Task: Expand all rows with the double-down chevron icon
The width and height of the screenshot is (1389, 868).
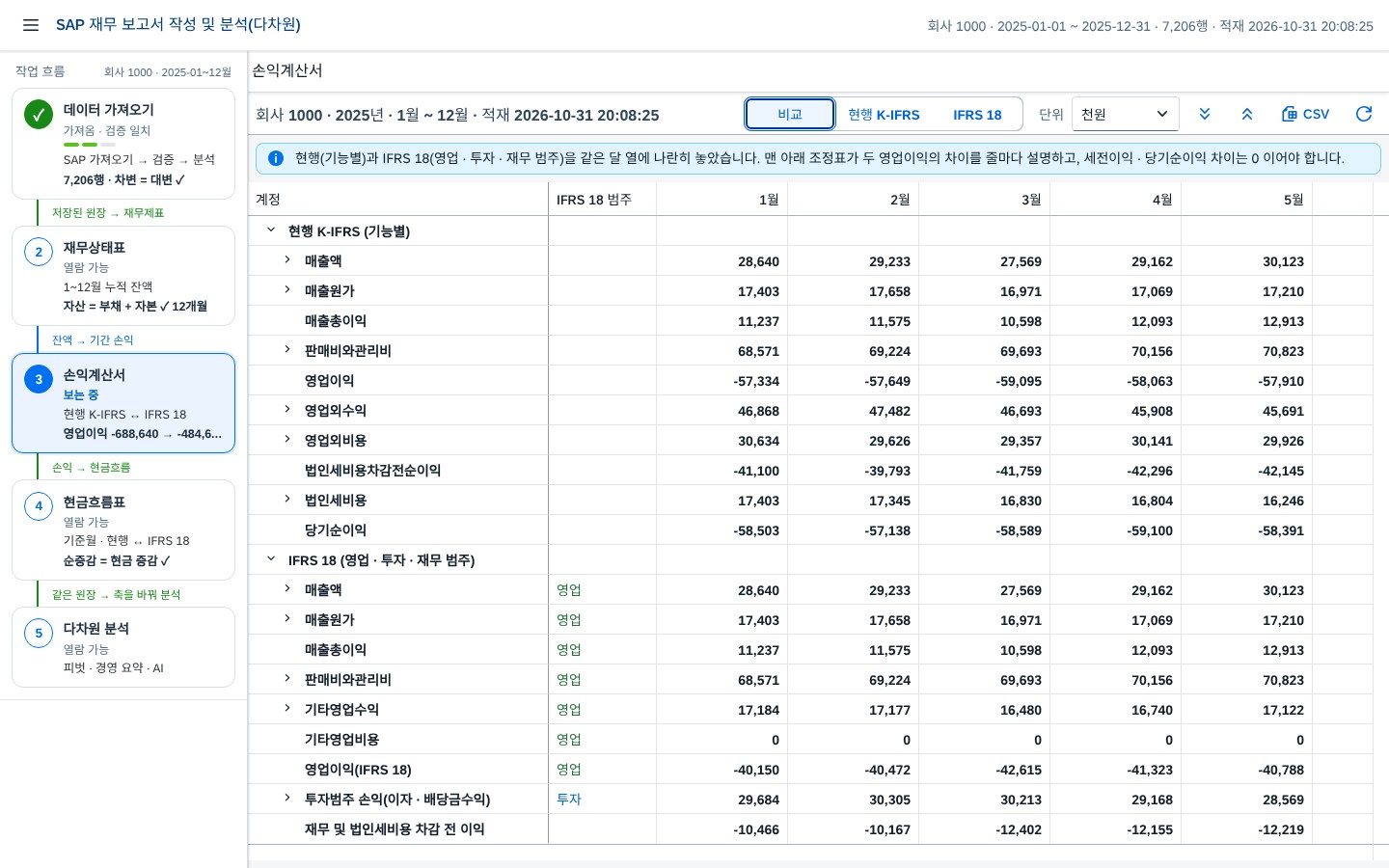Action: point(1205,114)
